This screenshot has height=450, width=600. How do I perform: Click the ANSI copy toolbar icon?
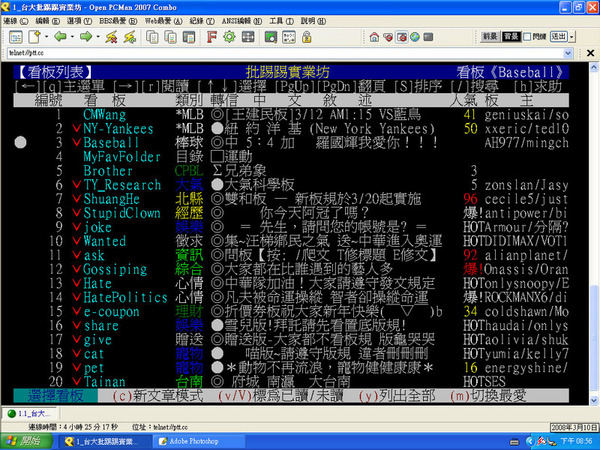170,37
